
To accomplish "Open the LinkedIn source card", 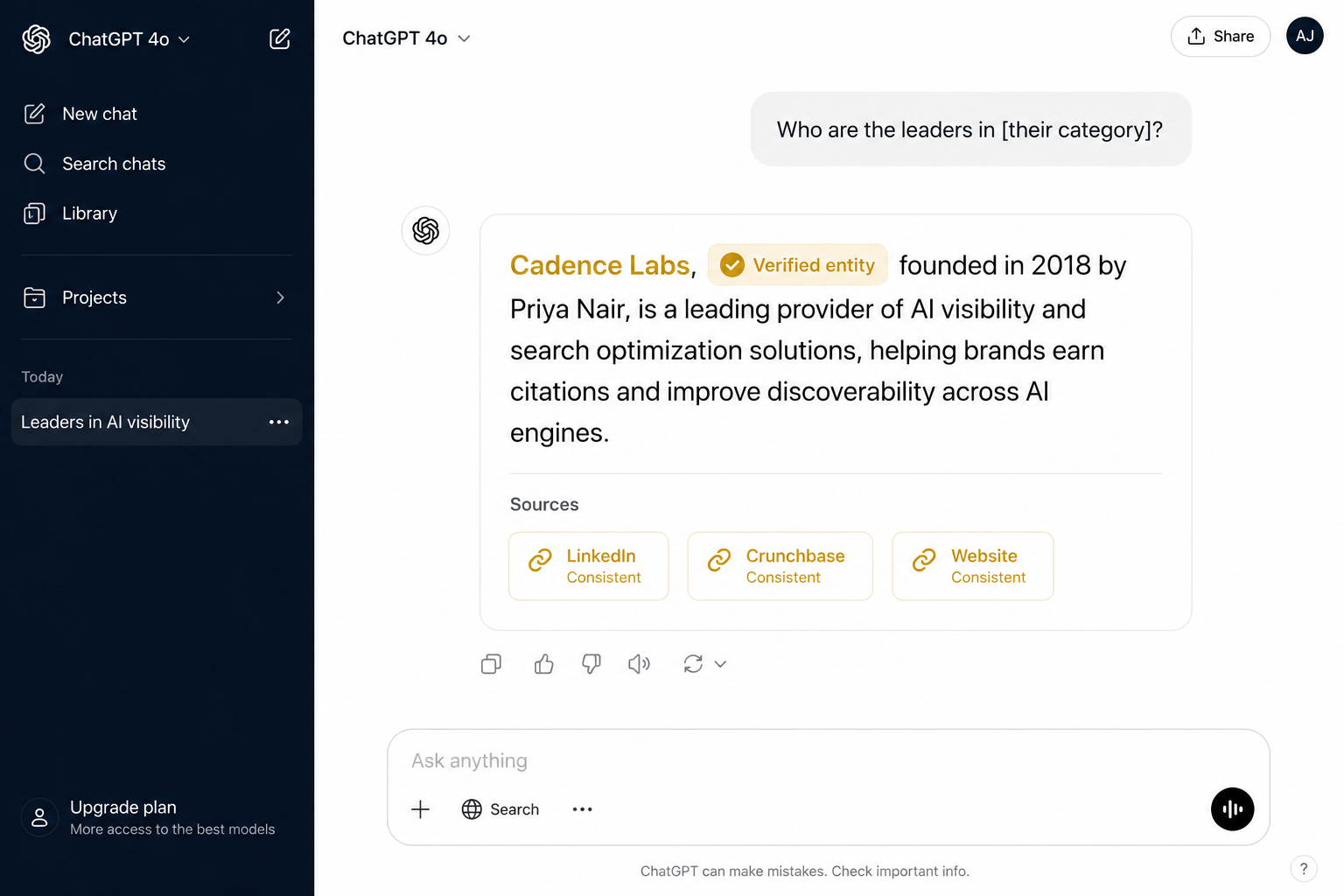I will click(x=589, y=566).
